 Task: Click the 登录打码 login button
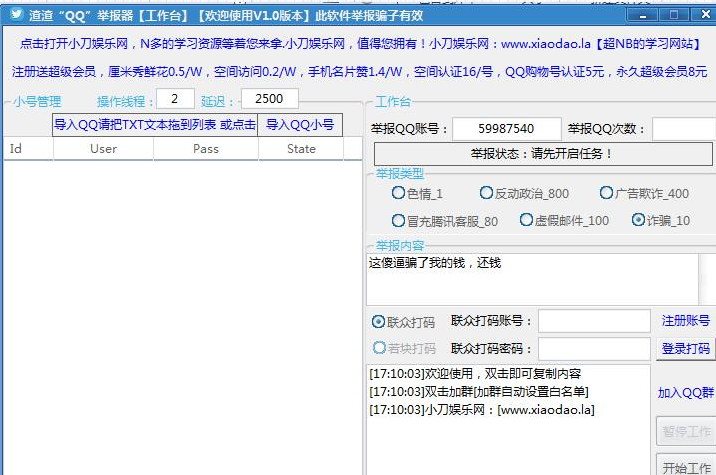(x=685, y=349)
